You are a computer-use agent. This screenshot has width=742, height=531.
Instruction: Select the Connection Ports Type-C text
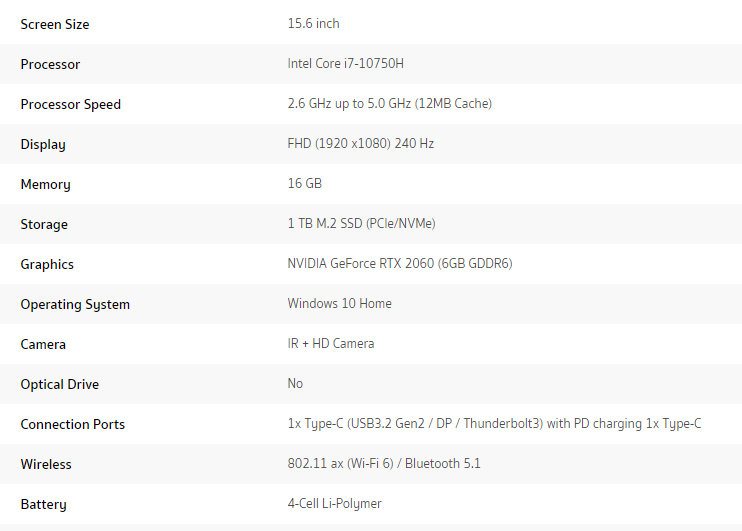tap(494, 424)
